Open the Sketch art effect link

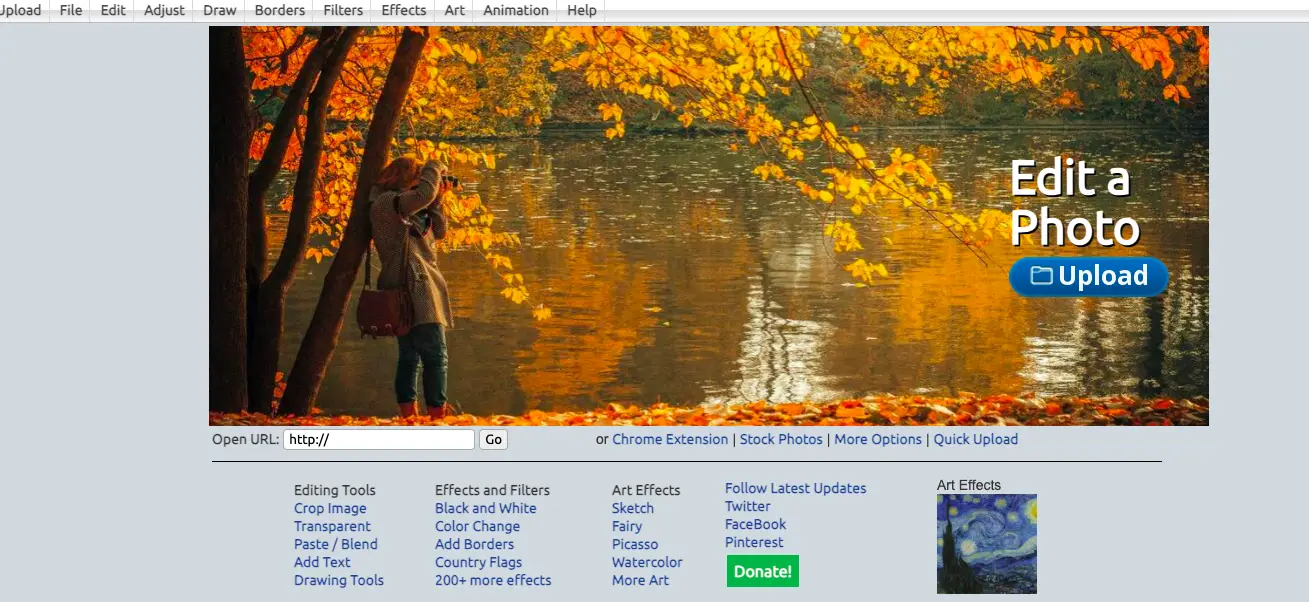[x=633, y=508]
